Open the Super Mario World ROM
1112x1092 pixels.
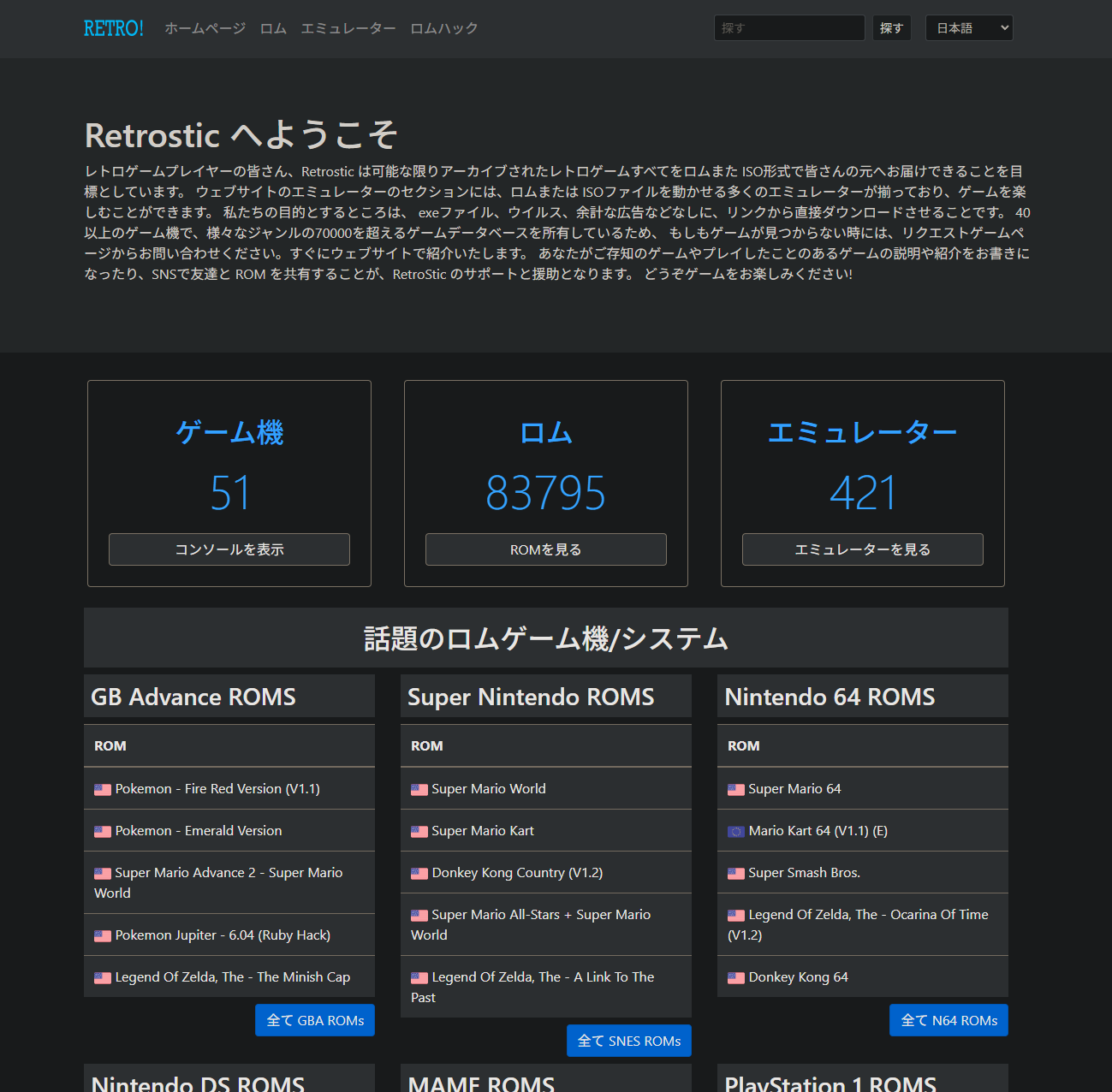pyautogui.click(x=489, y=789)
